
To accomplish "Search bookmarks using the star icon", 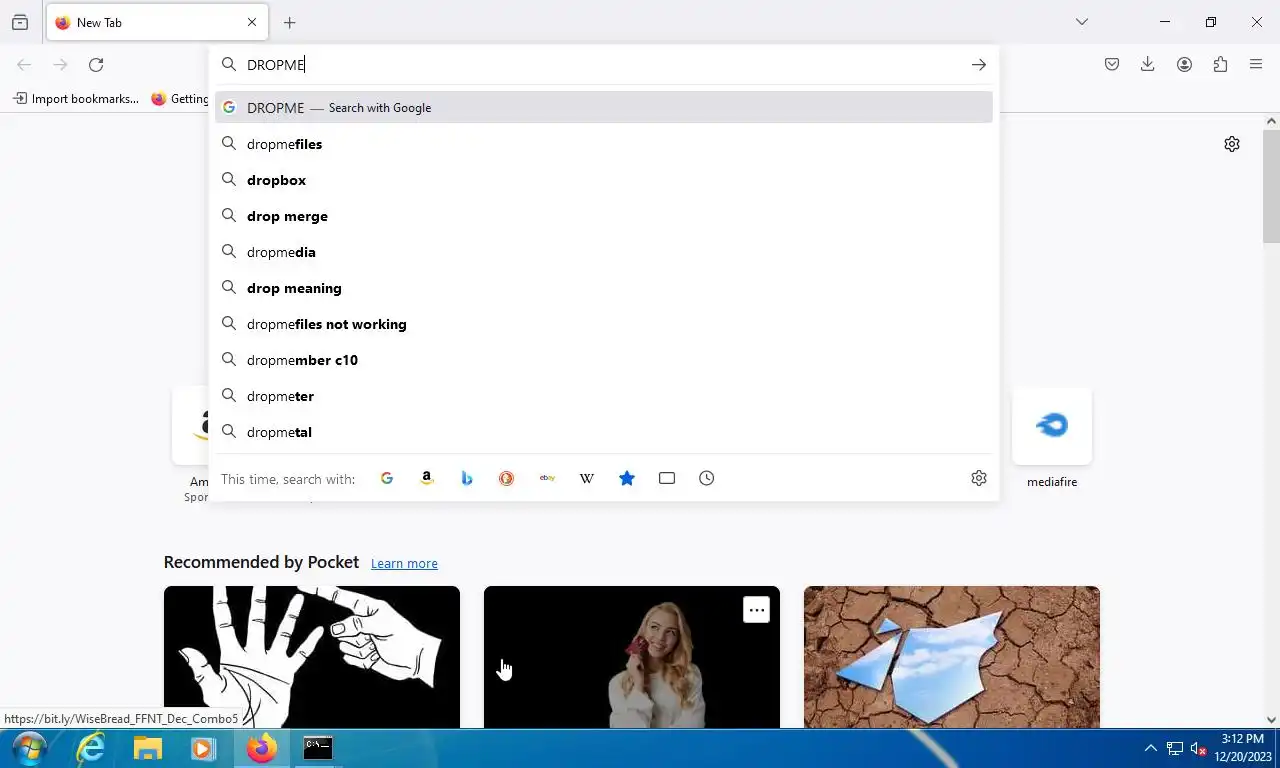I will (x=627, y=478).
